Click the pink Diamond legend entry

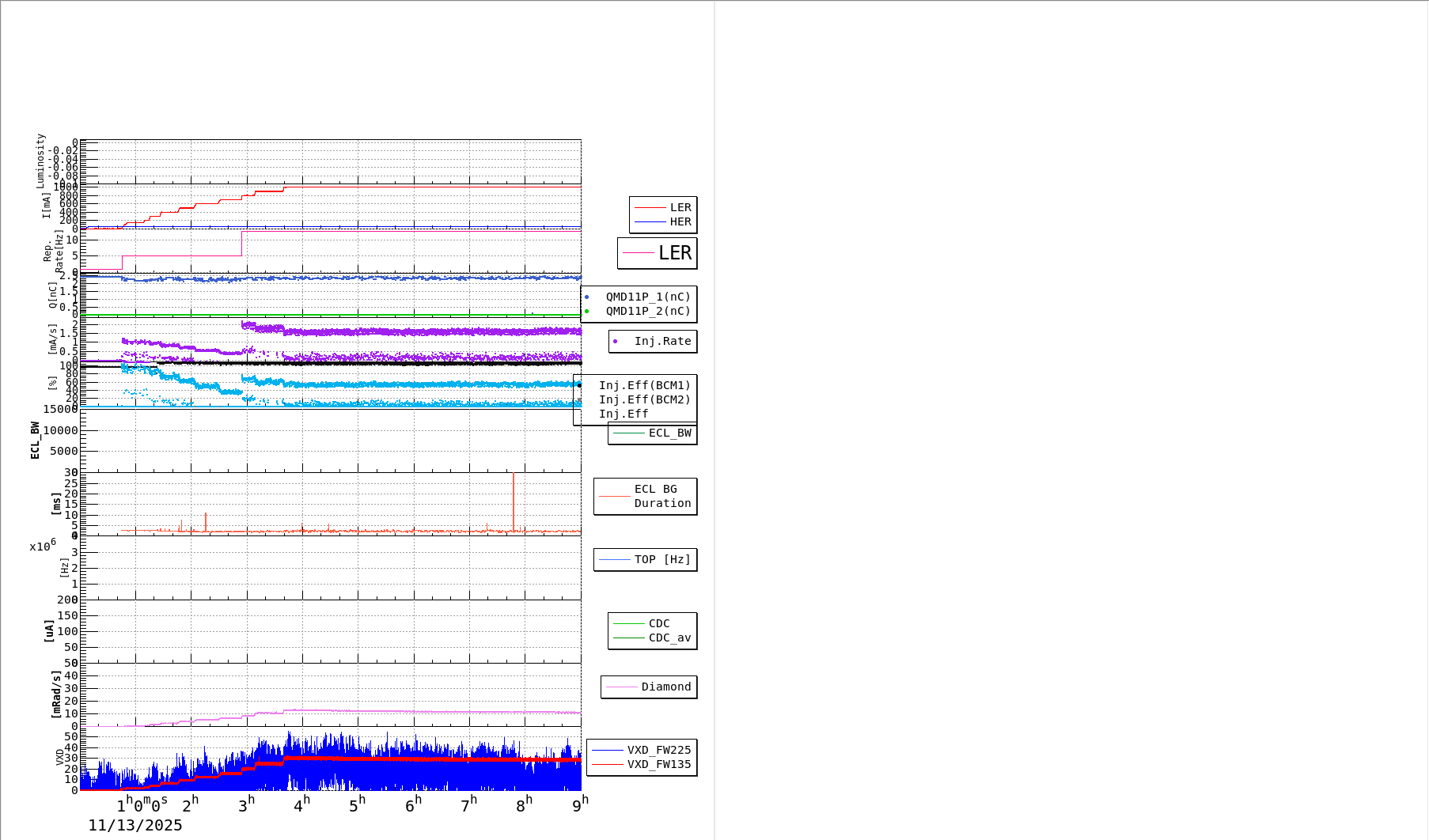[649, 687]
